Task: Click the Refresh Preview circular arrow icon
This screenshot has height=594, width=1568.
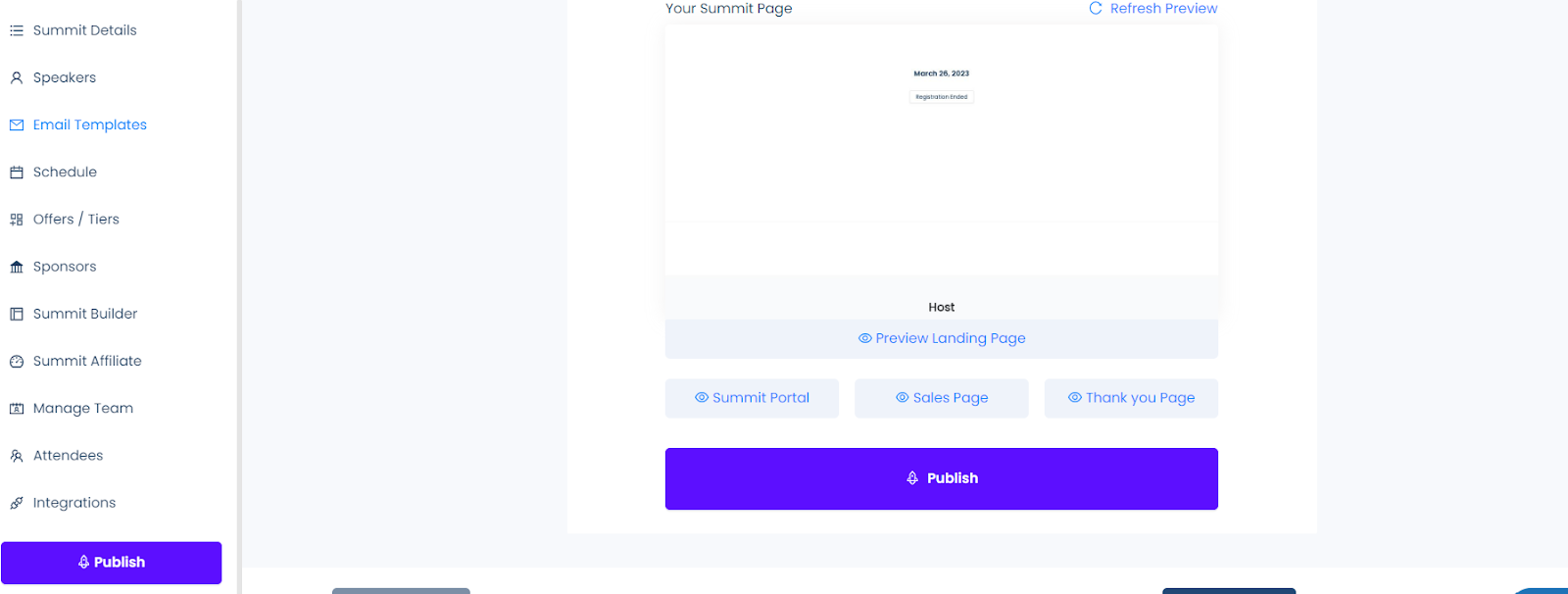Action: [x=1096, y=8]
